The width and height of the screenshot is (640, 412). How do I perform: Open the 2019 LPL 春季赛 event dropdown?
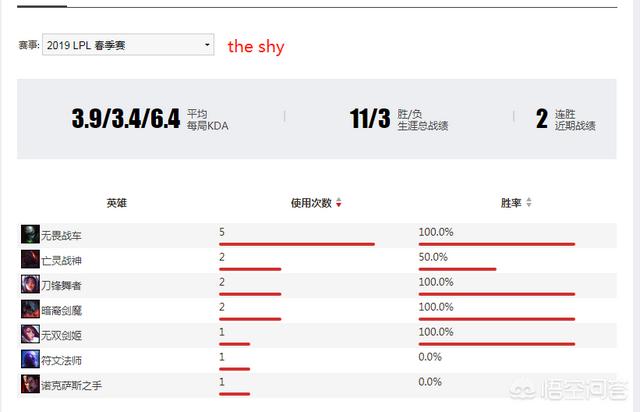[x=128, y=45]
